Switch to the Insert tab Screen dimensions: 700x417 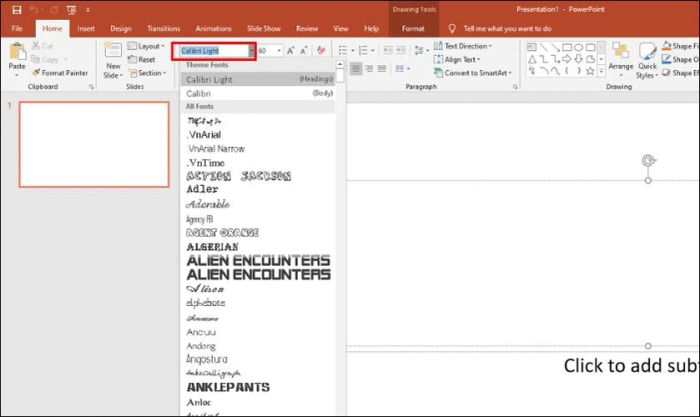tap(86, 29)
